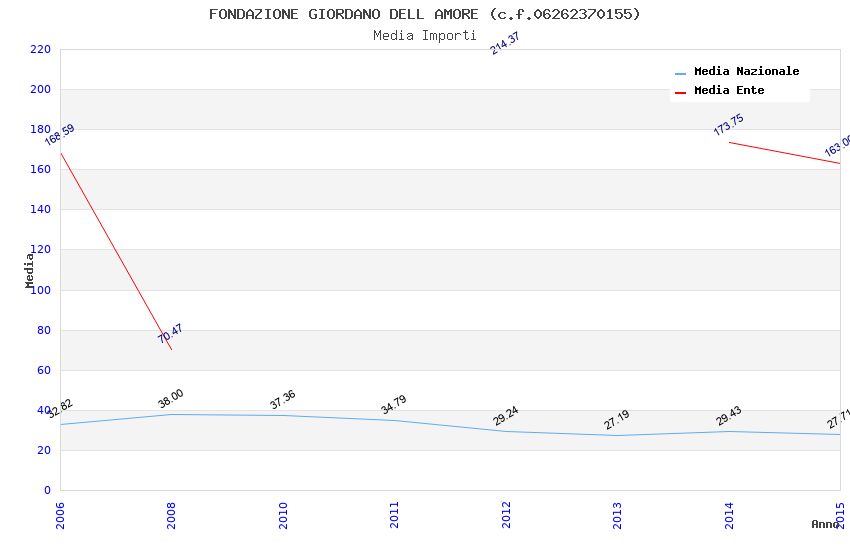The height and width of the screenshot is (550, 850).
Task: Click the 0 y-axis tick label
Action: 48,490
